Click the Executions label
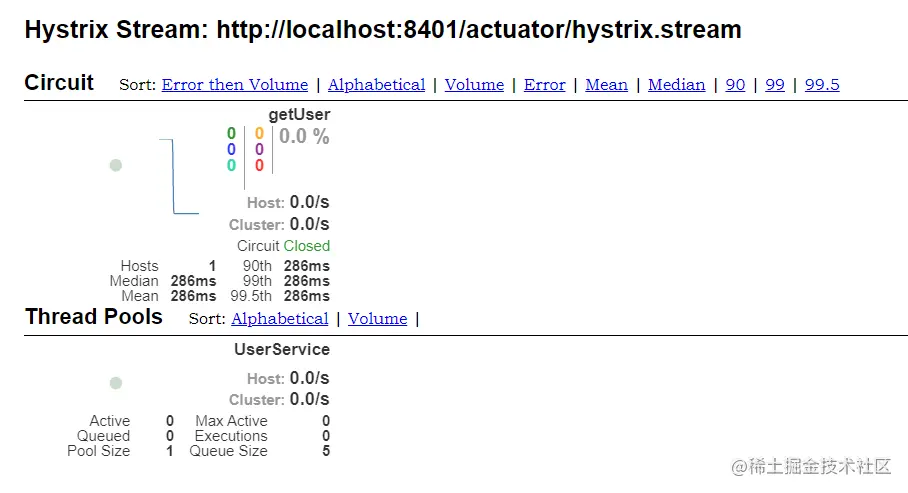Image resolution: width=908 pixels, height=493 pixels. (x=231, y=436)
